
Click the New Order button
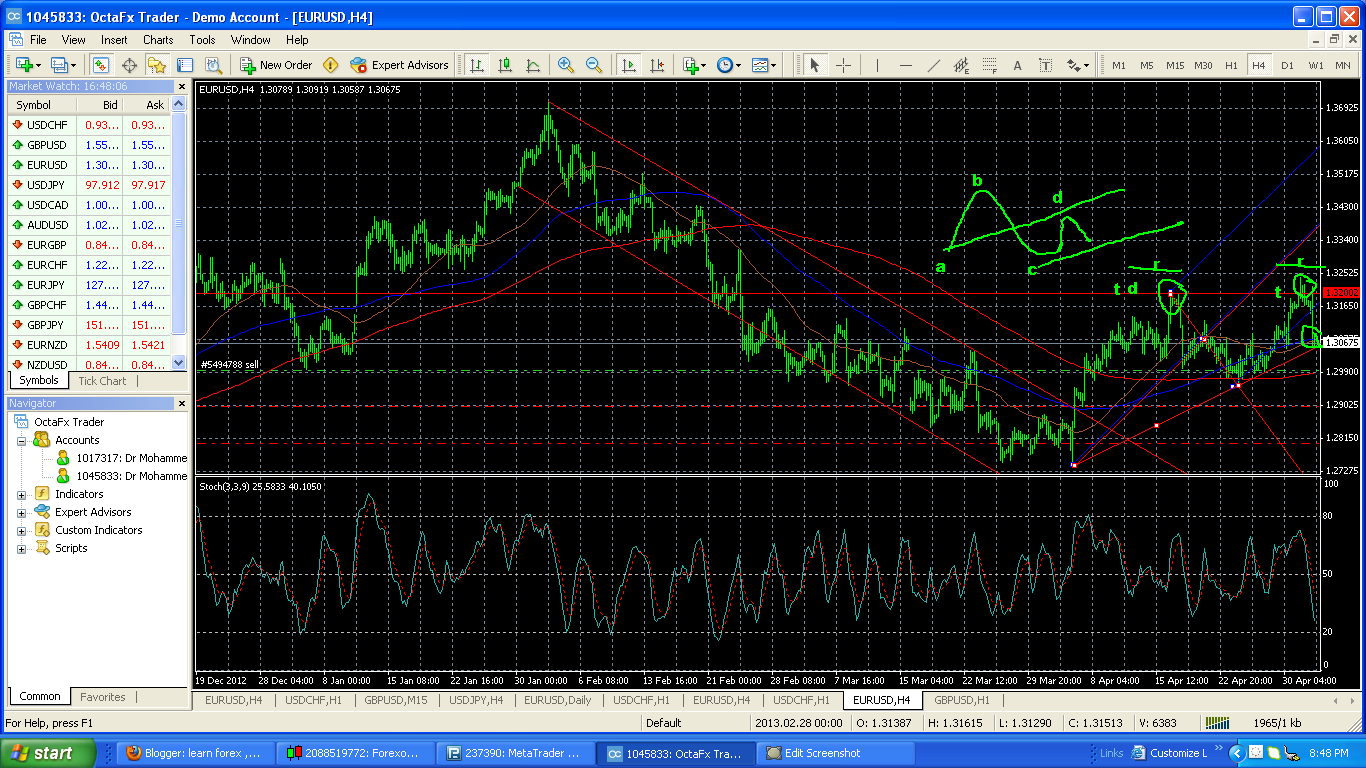coord(276,65)
